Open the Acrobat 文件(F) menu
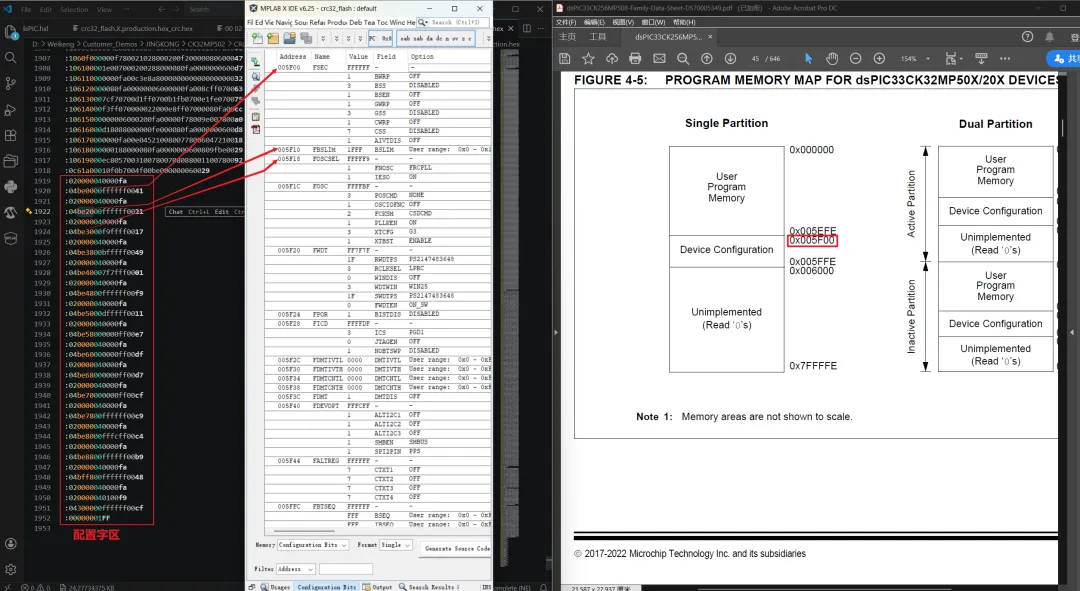This screenshot has height=591, width=1080. (x=566, y=22)
